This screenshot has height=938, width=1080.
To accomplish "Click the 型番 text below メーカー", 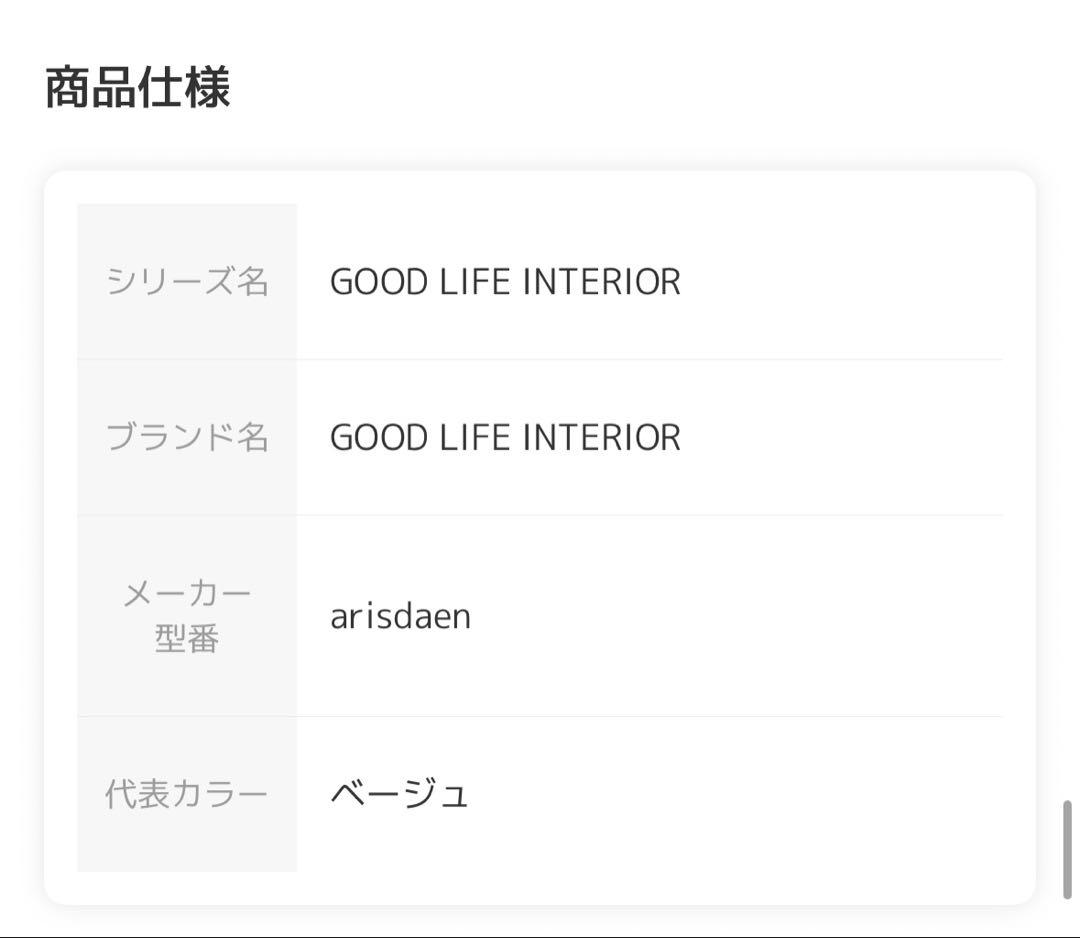I will click(x=187, y=639).
